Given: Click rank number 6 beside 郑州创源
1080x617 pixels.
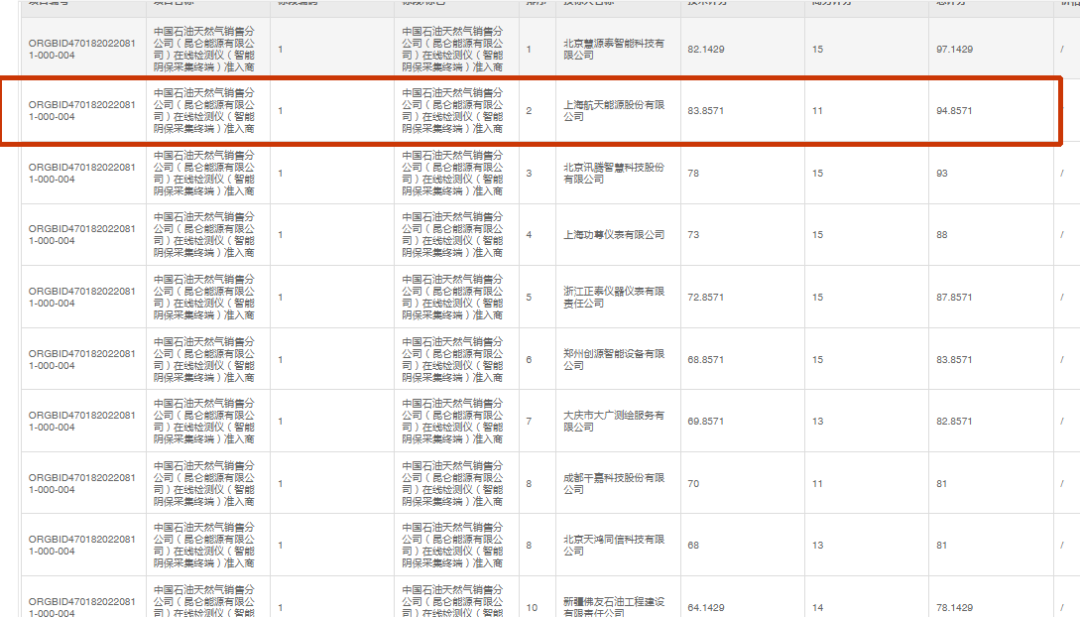Looking at the screenshot, I should click(529, 359).
